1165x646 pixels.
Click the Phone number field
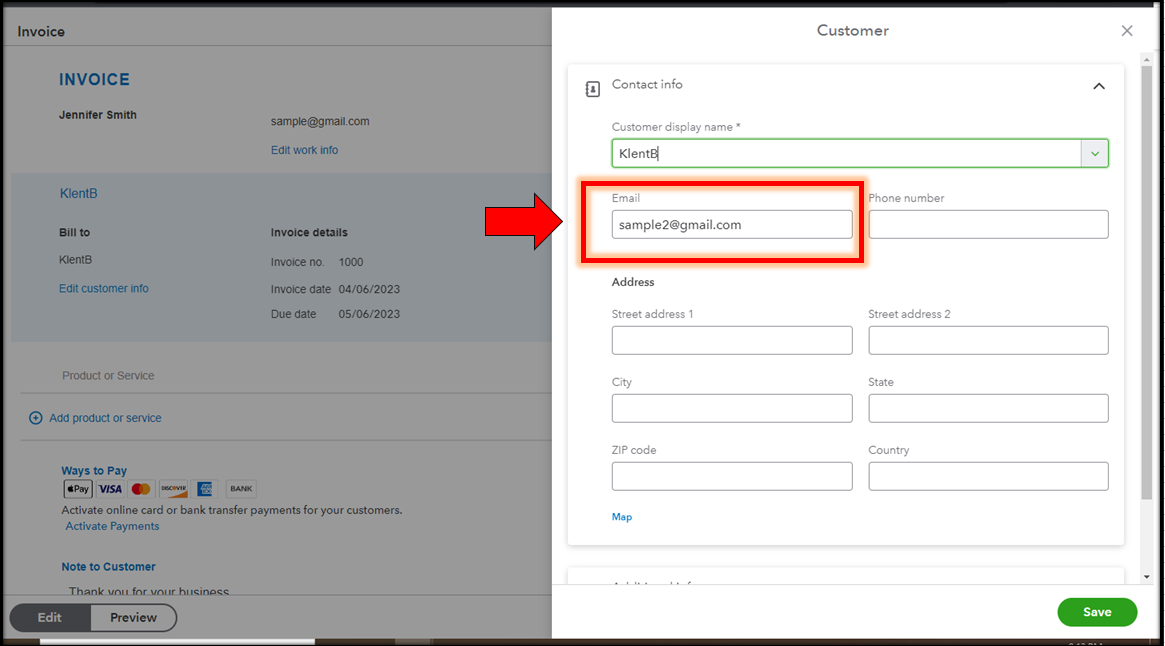point(988,225)
